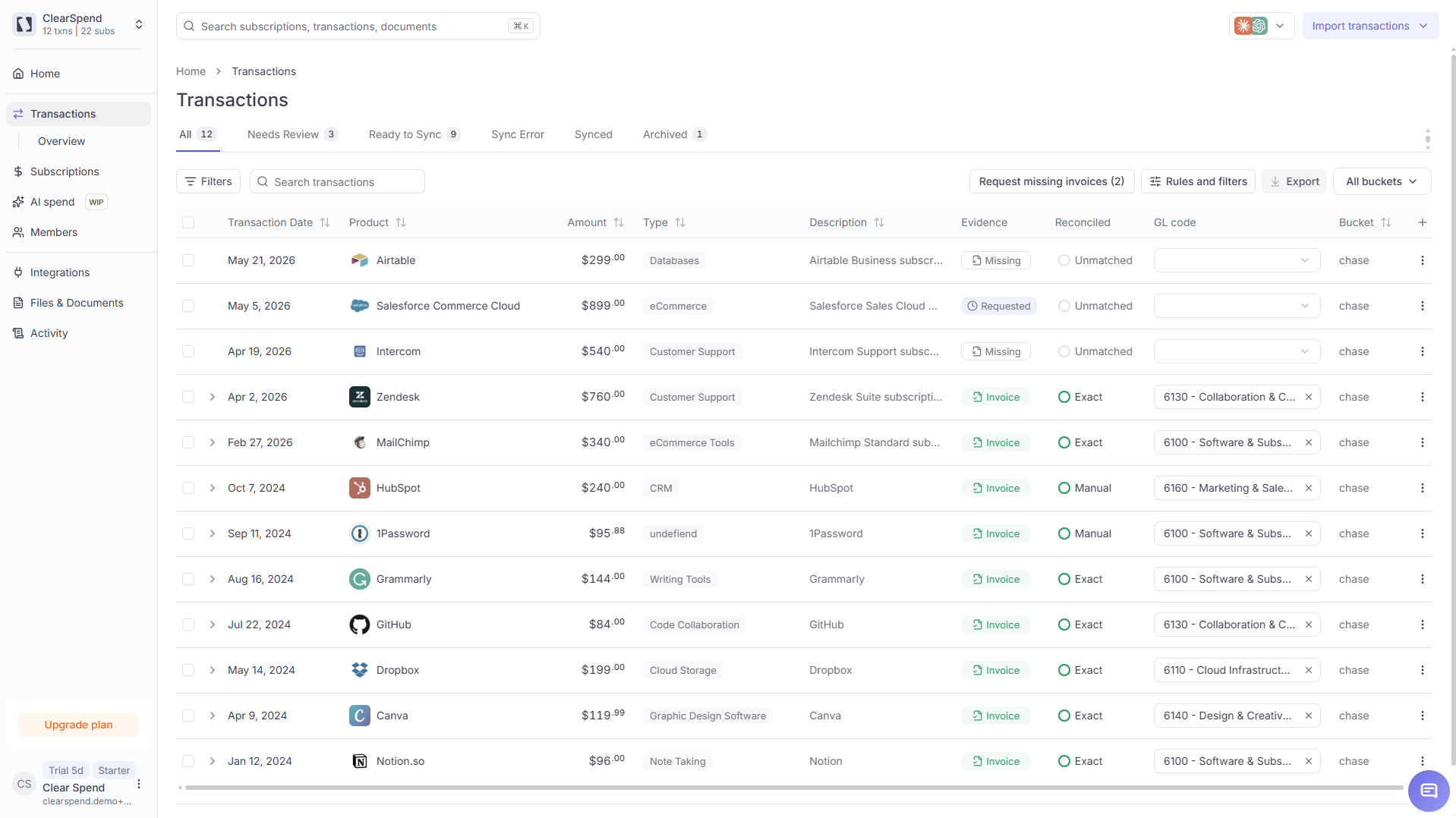
Task: Click the ClearSpend logo icon
Action: (x=24, y=24)
